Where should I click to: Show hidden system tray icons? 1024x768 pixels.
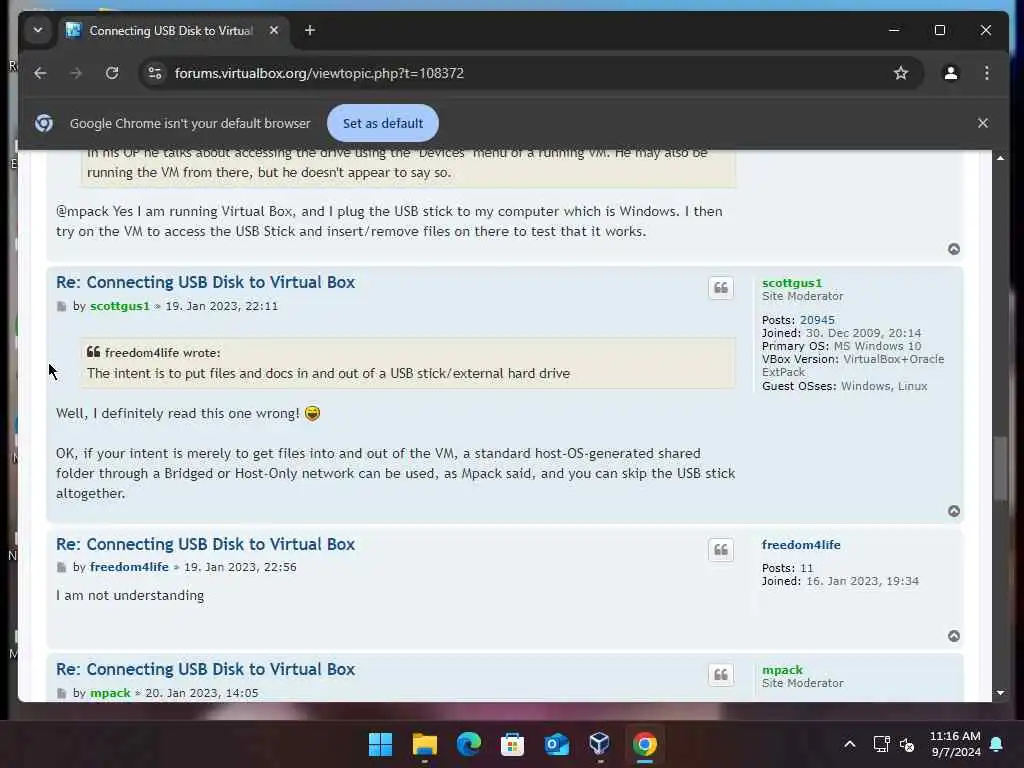(850, 744)
